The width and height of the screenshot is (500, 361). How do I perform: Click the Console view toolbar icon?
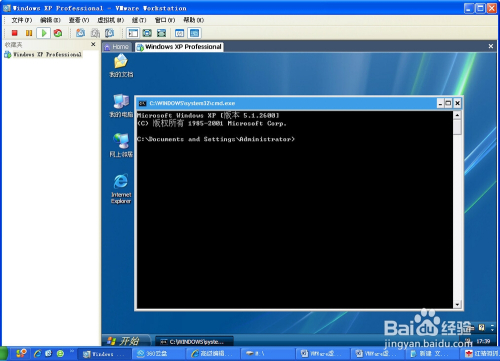194,33
